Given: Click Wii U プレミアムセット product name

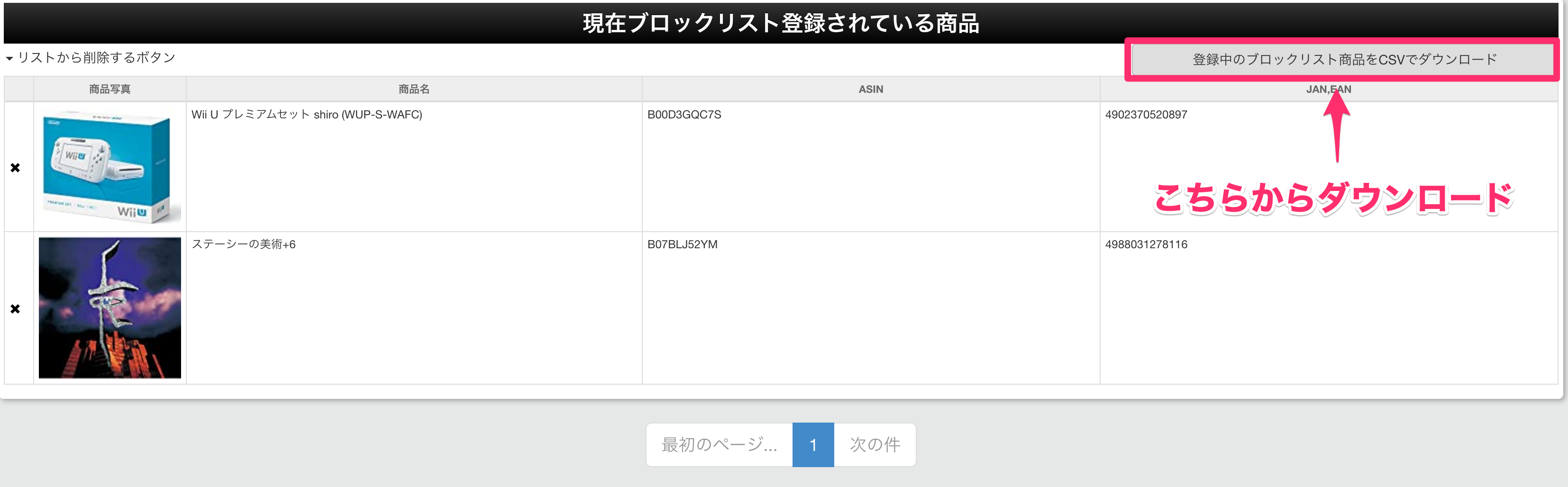Looking at the screenshot, I should click(x=306, y=115).
